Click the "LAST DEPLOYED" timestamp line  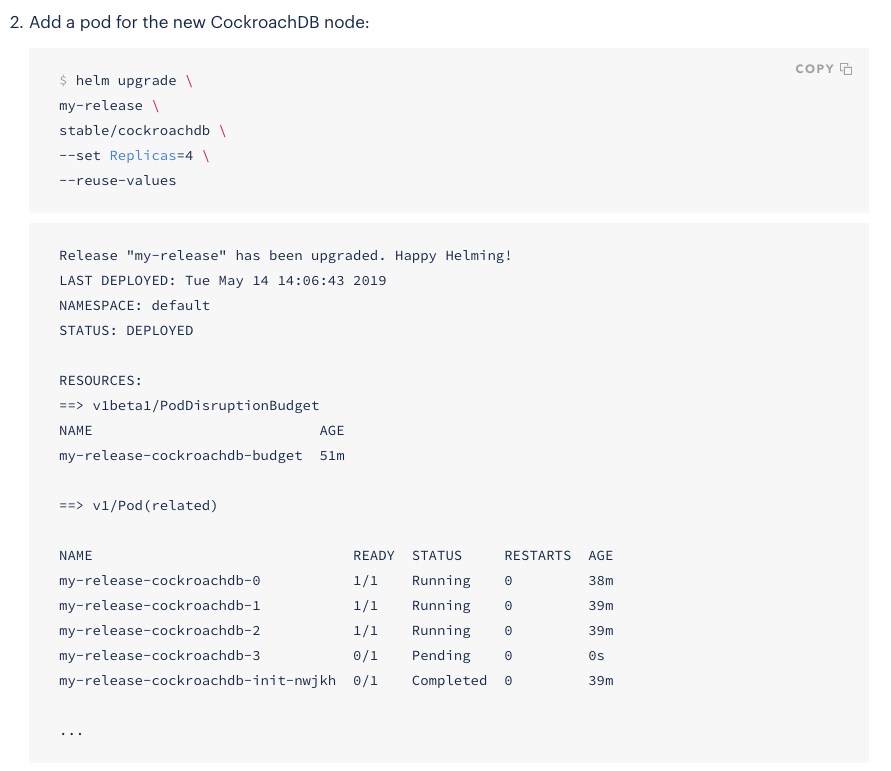click(222, 281)
